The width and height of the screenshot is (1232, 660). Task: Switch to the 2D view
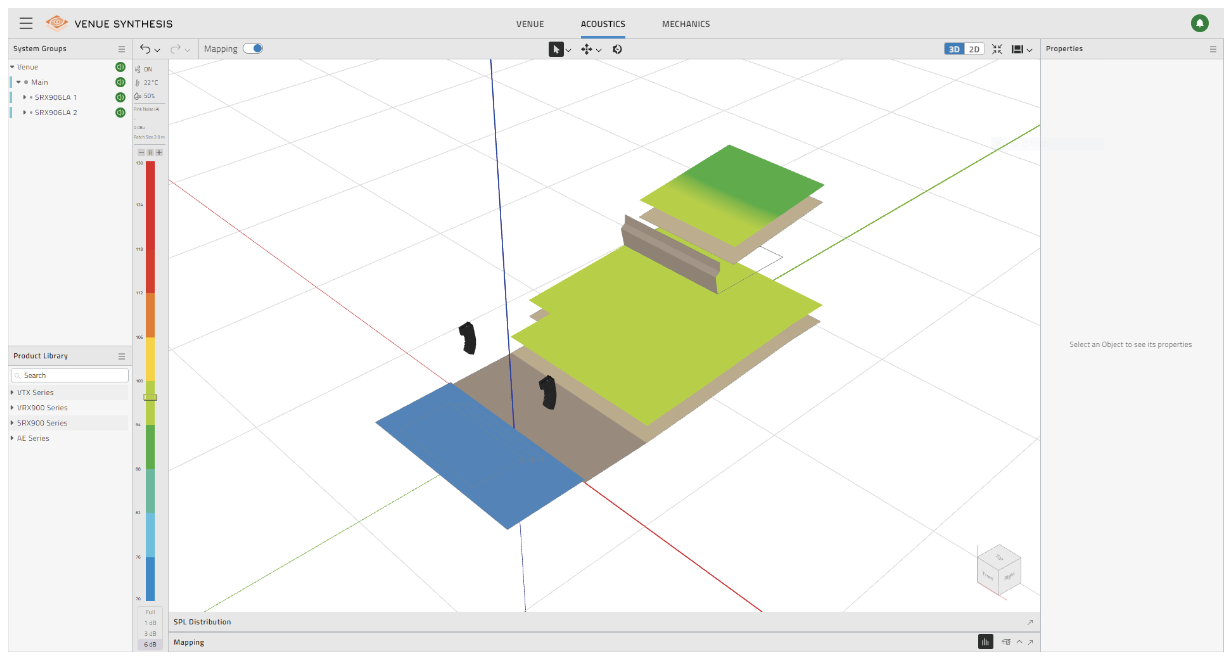974,48
